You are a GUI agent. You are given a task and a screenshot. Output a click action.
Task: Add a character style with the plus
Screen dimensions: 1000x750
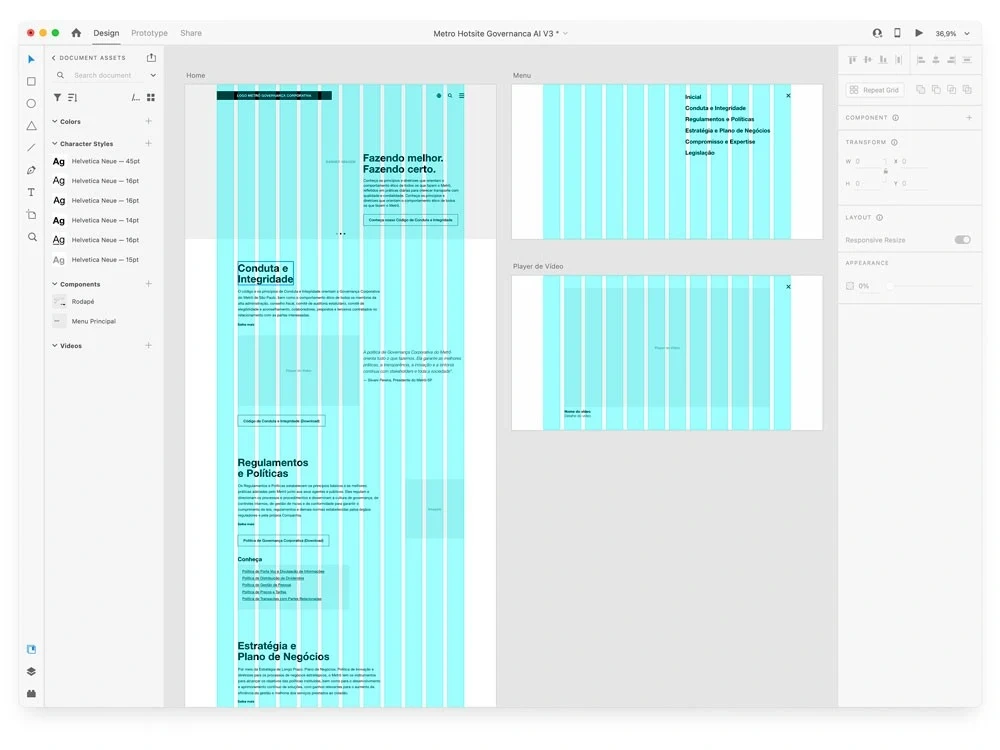click(149, 143)
